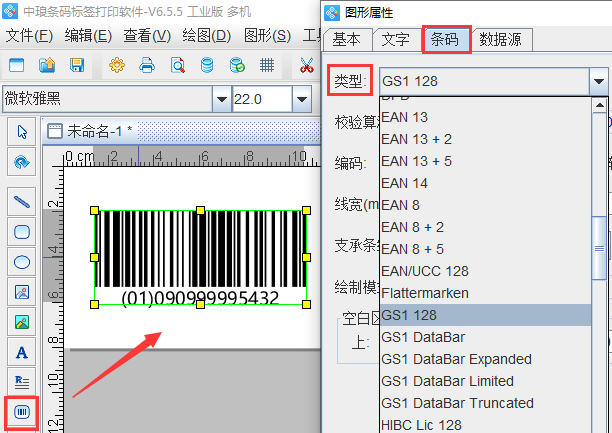The image size is (612, 433).
Task: Click the save floppy disk icon
Action: click(x=77, y=66)
